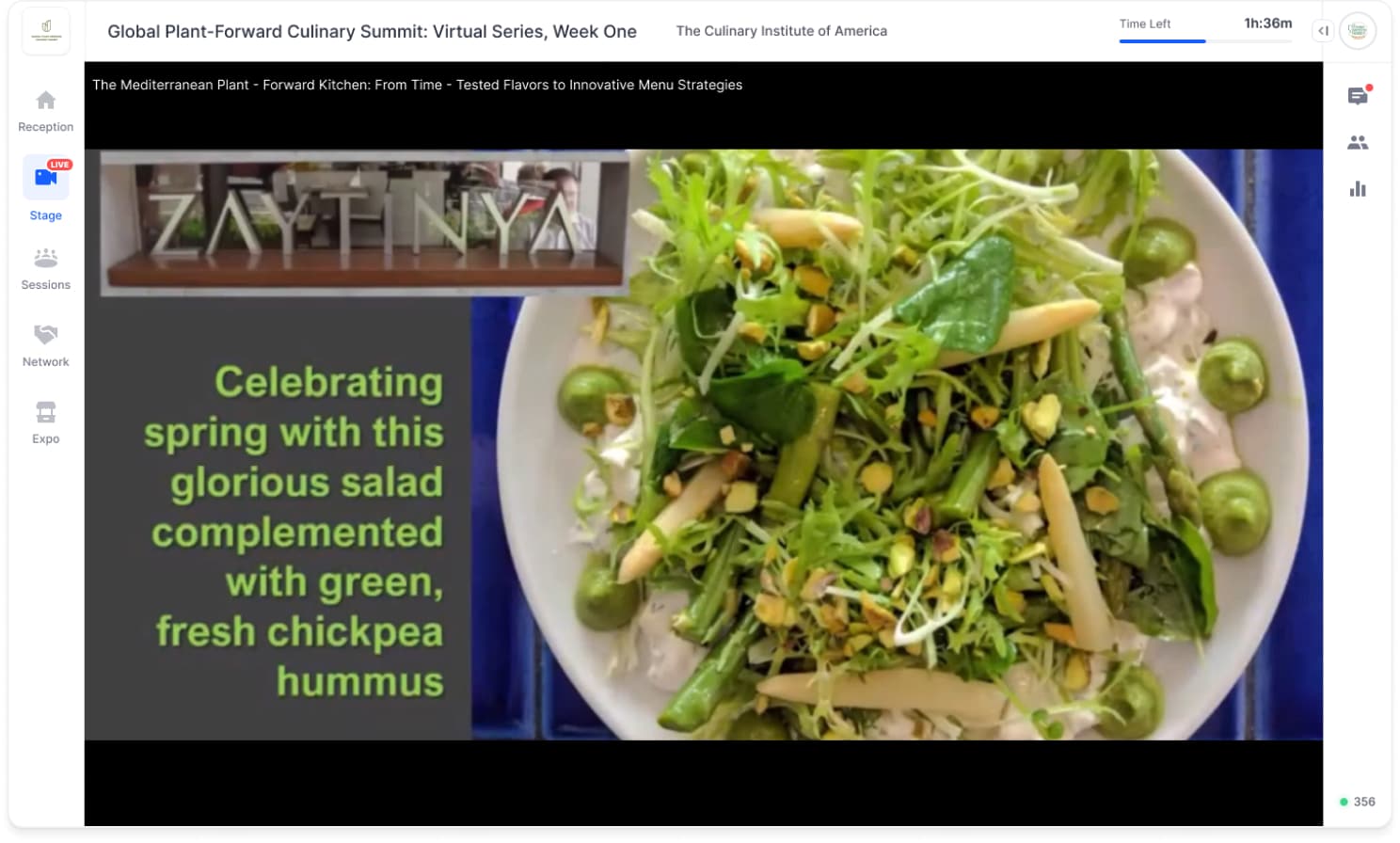Open the Expo booth icon
Image resolution: width=1400 pixels, height=843 pixels.
[45, 412]
